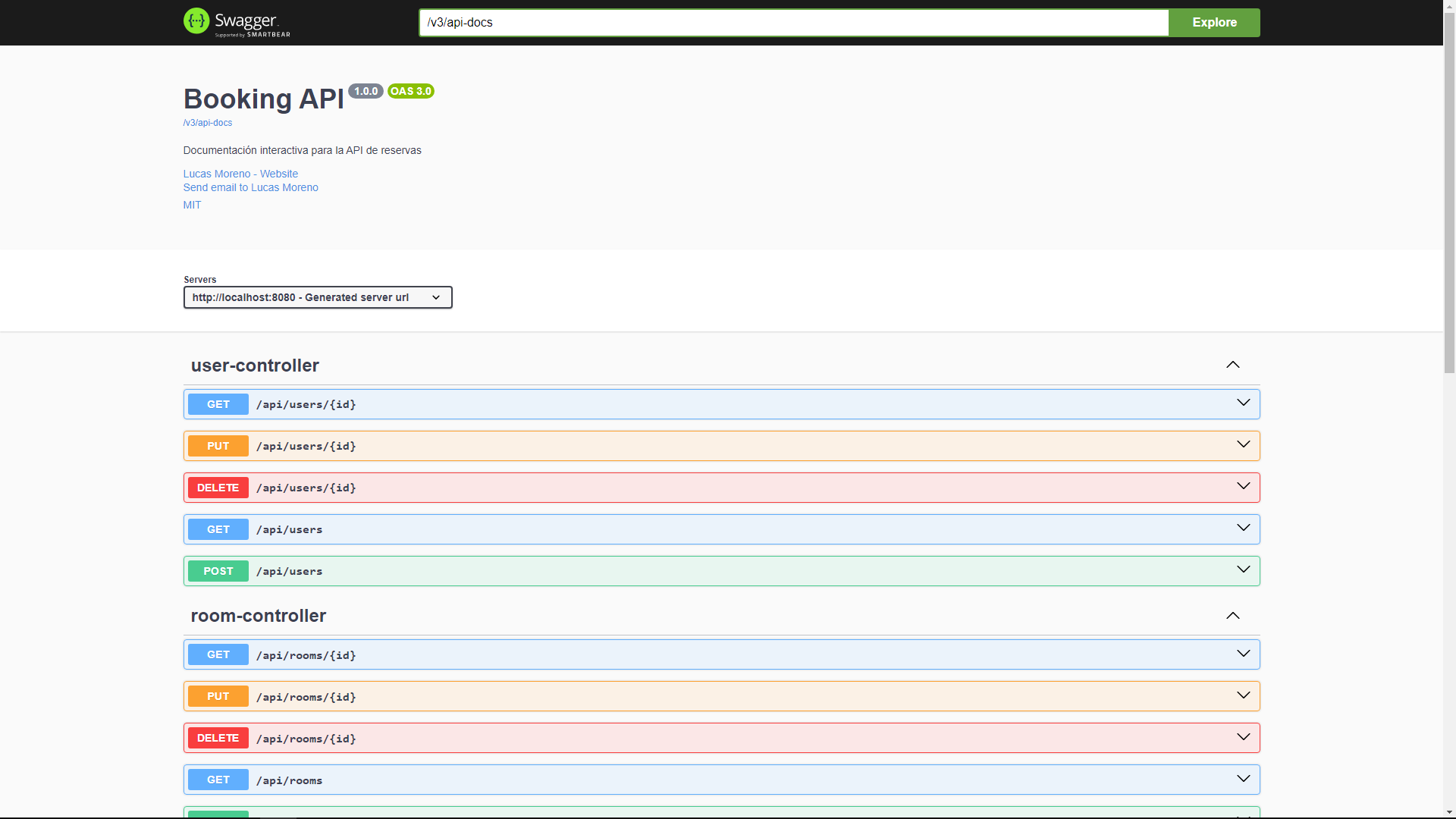Expand the DELETE /api/rooms/{id} operation arrow
The width and height of the screenshot is (1456, 819).
click(x=1243, y=737)
